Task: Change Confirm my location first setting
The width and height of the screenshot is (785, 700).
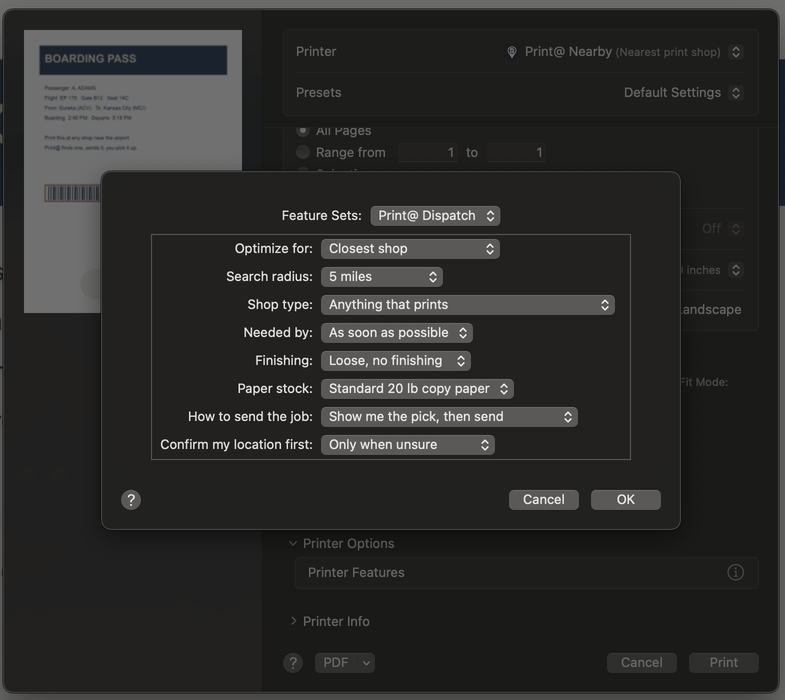Action: pos(408,445)
